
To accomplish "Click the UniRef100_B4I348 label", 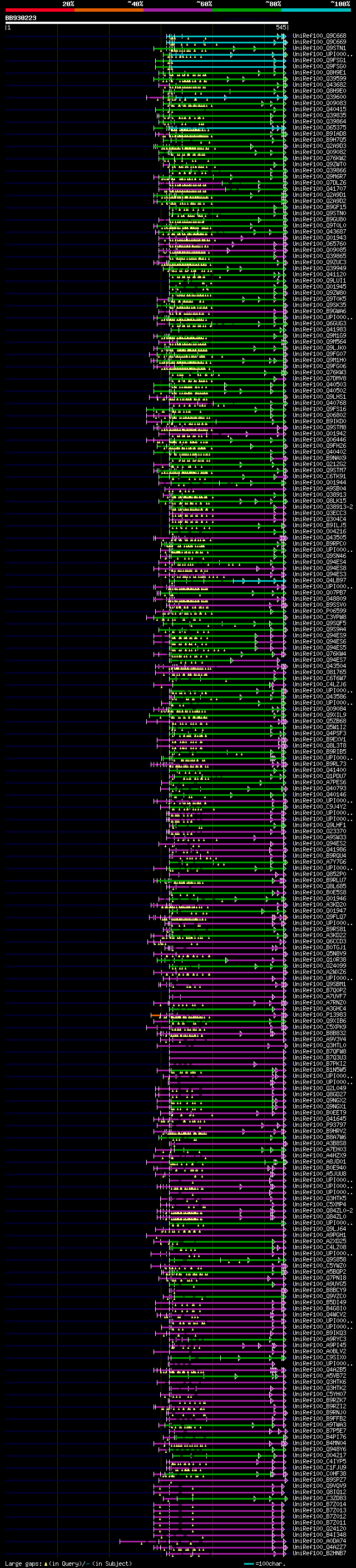I will click(x=319, y=1535).
